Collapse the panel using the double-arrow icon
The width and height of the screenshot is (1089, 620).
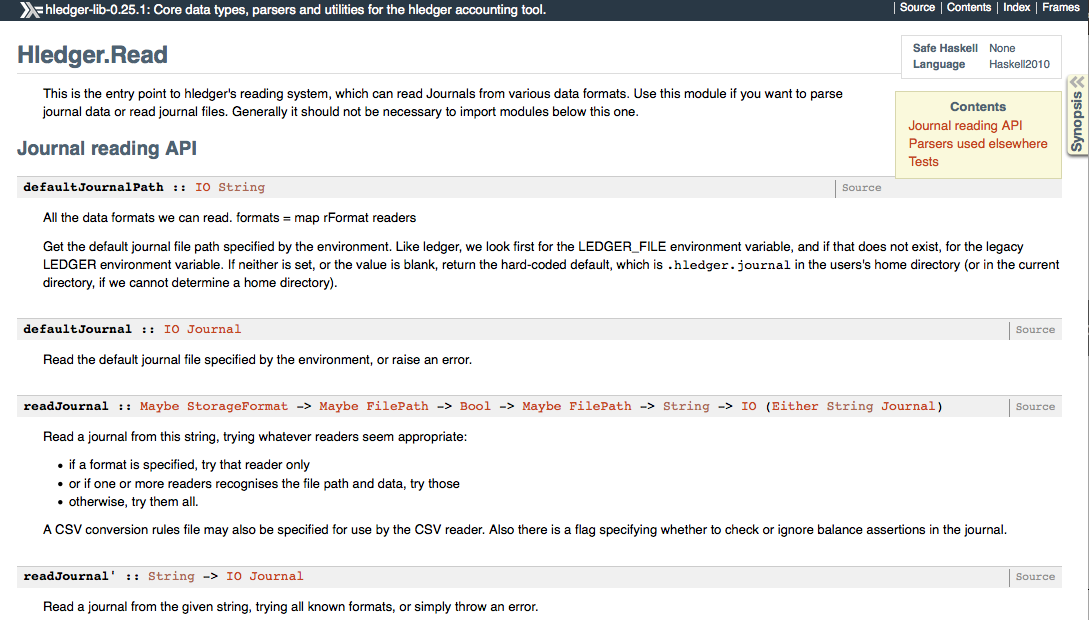click(1077, 80)
